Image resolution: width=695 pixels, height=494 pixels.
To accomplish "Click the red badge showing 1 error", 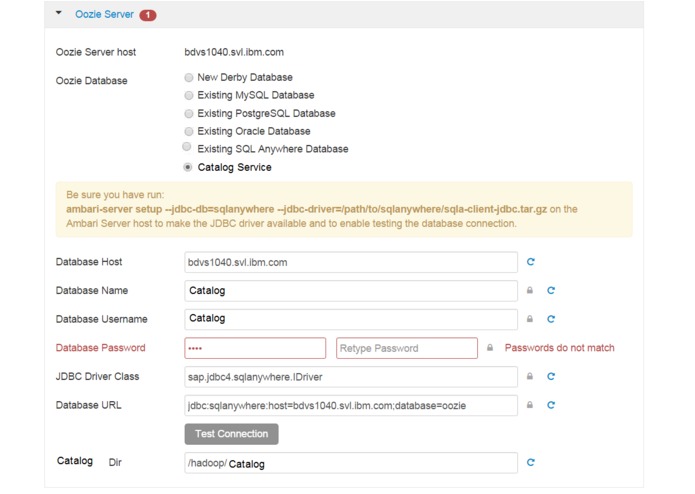I will tap(148, 15).
